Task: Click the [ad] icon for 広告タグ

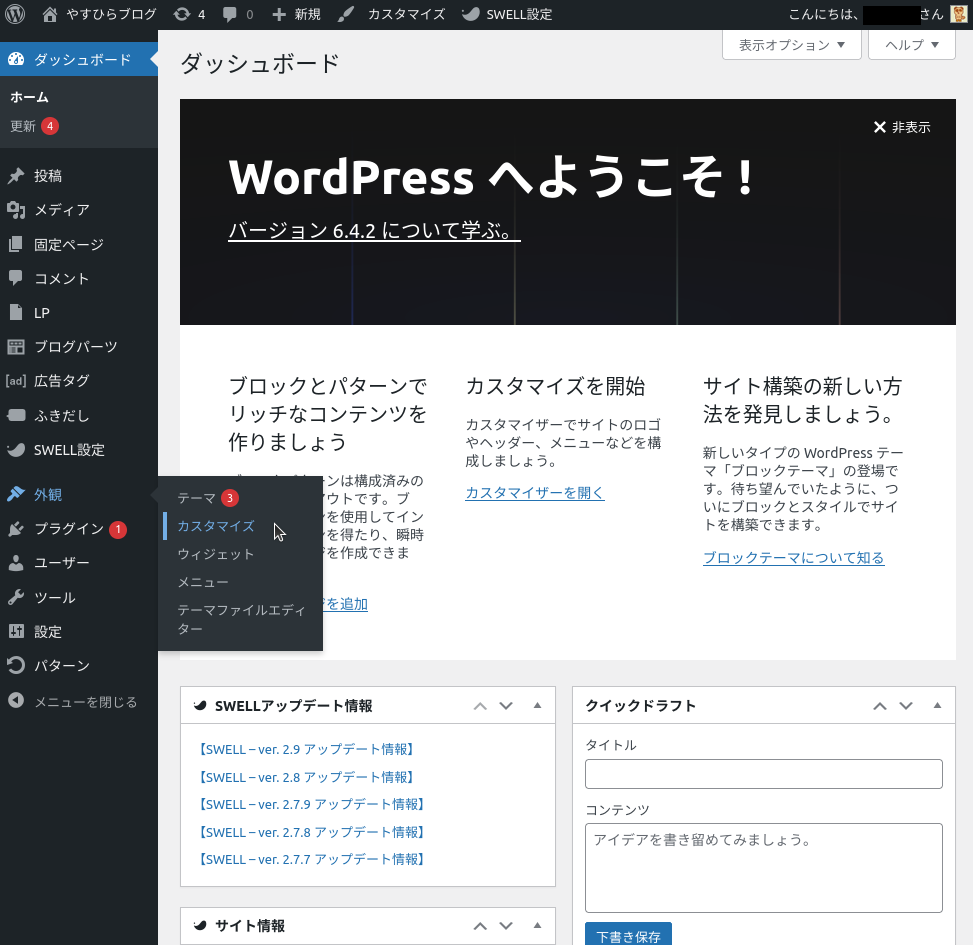Action: pos(16,380)
